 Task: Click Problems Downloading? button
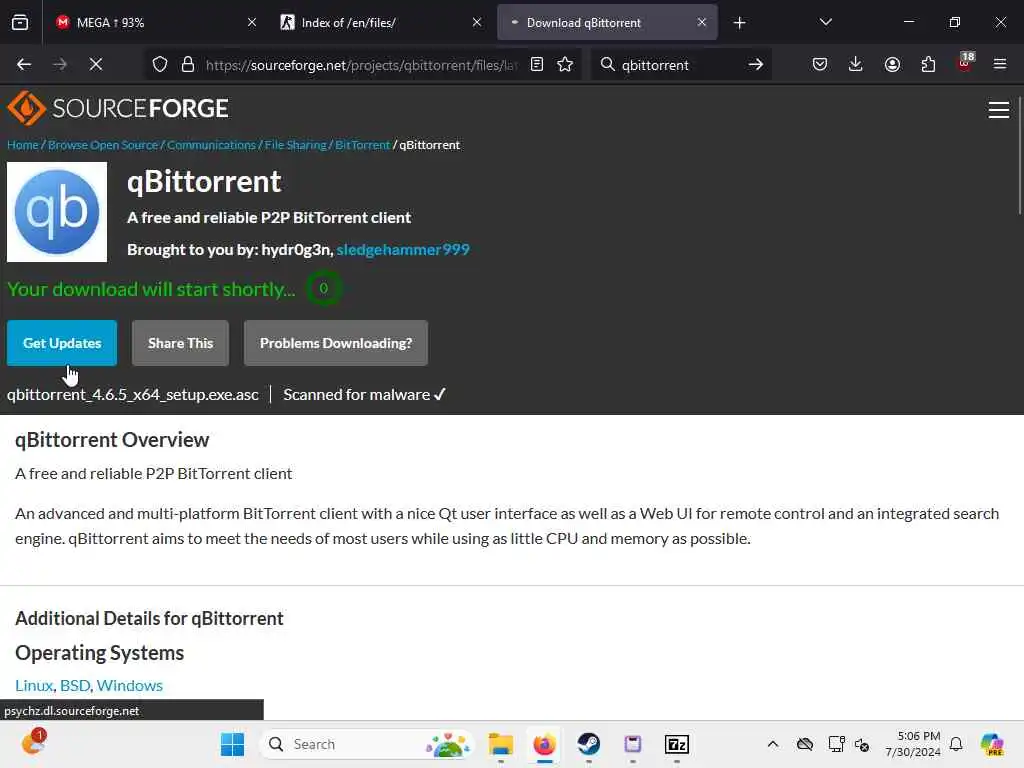(336, 343)
